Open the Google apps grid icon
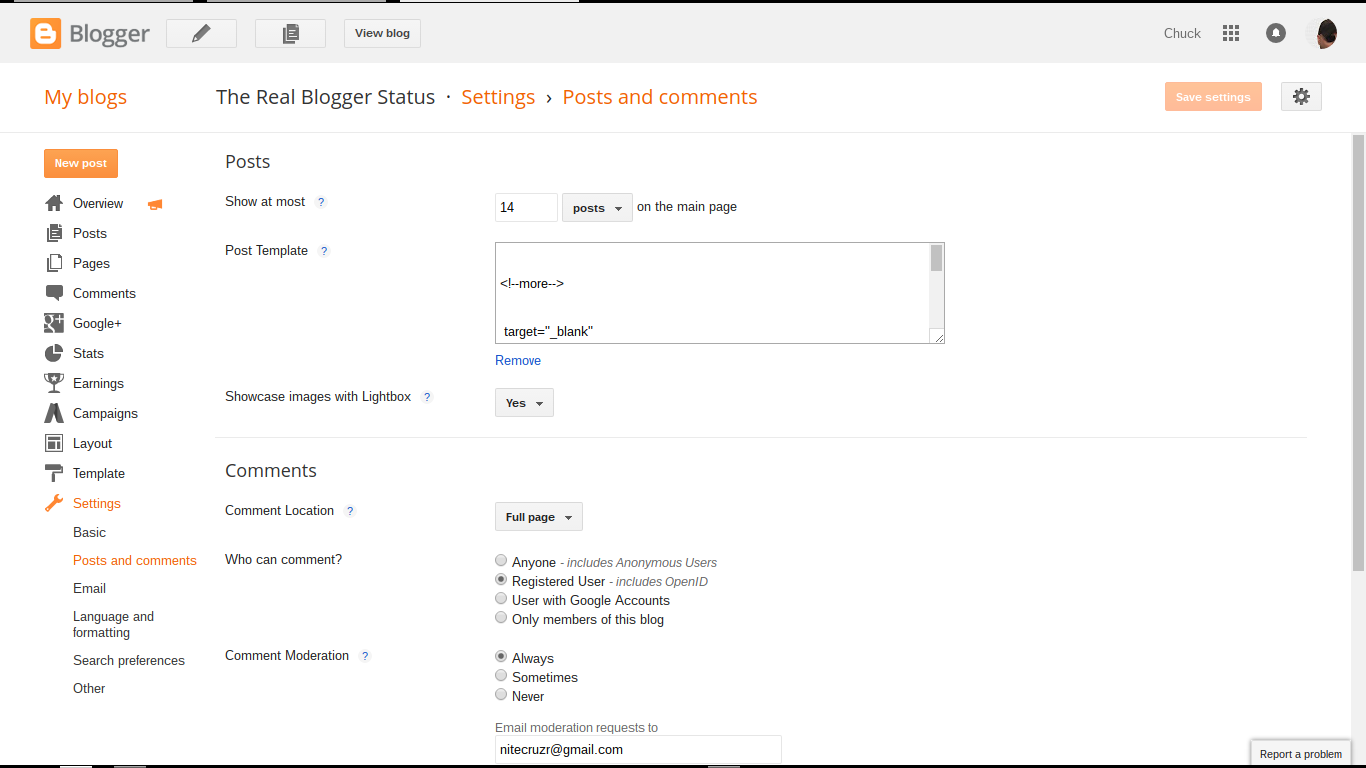Image resolution: width=1366 pixels, height=768 pixels. (1231, 33)
